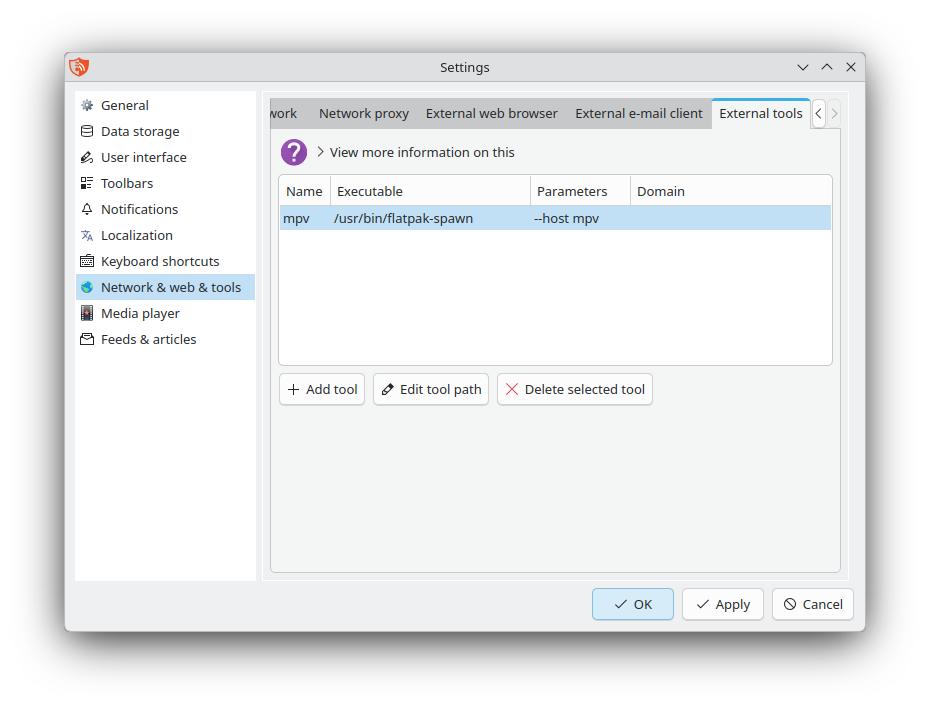Close the Settings window with X

[851, 67]
